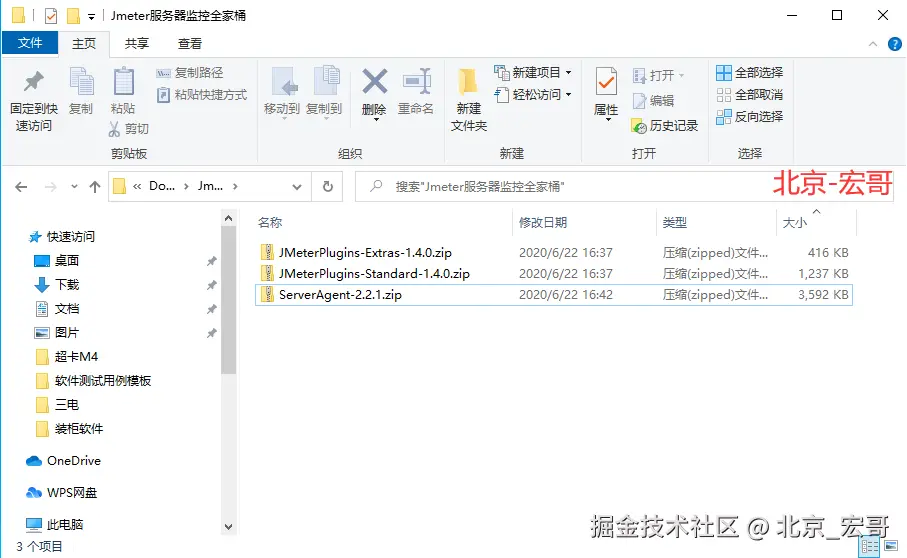Click the Help question mark icon

(x=894, y=44)
